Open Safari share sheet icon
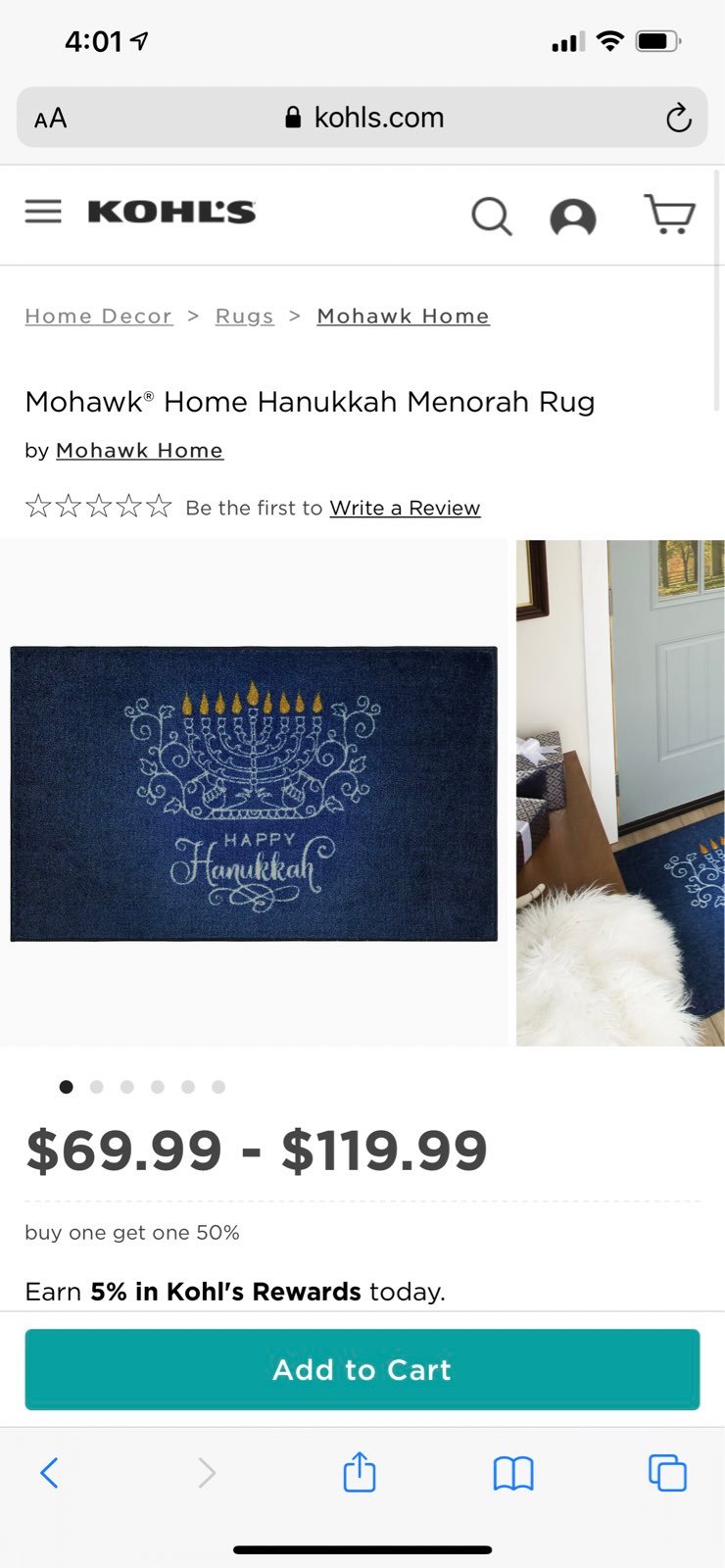The image size is (725, 1568). 360,1472
